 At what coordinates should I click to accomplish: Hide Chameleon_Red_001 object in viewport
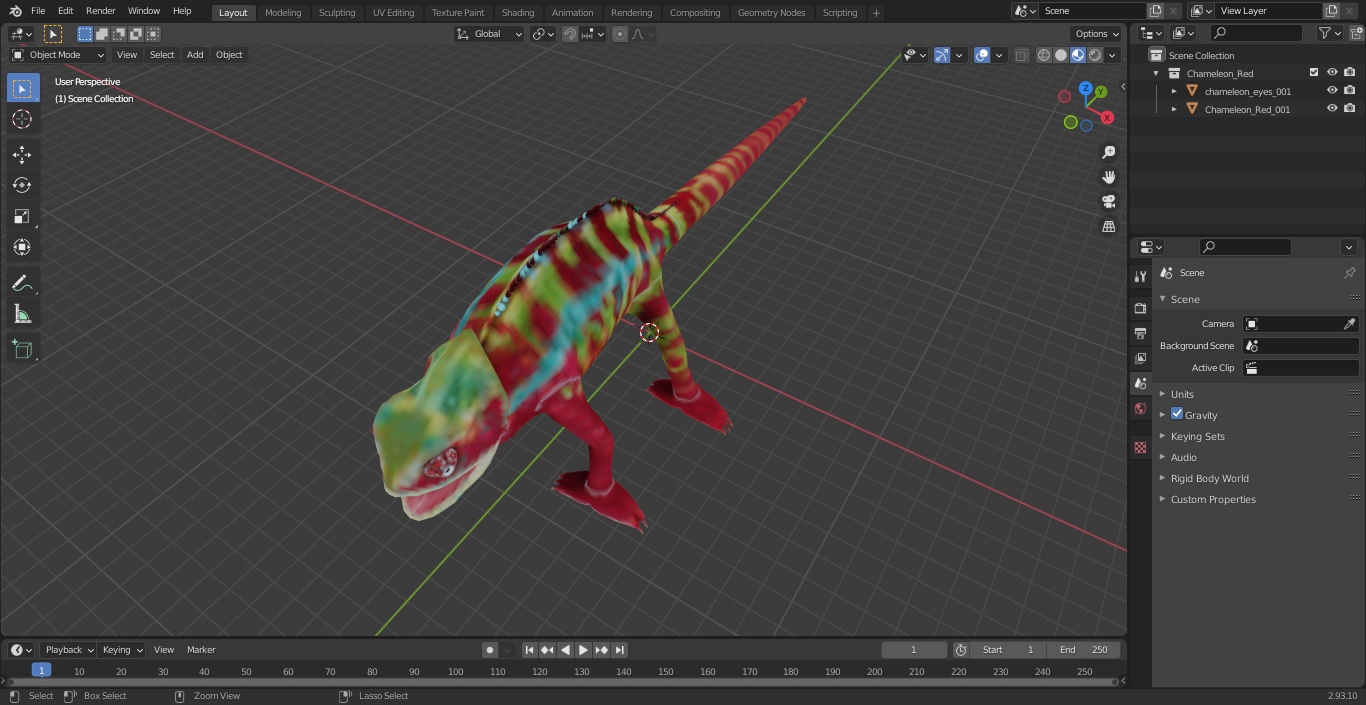(x=1332, y=109)
